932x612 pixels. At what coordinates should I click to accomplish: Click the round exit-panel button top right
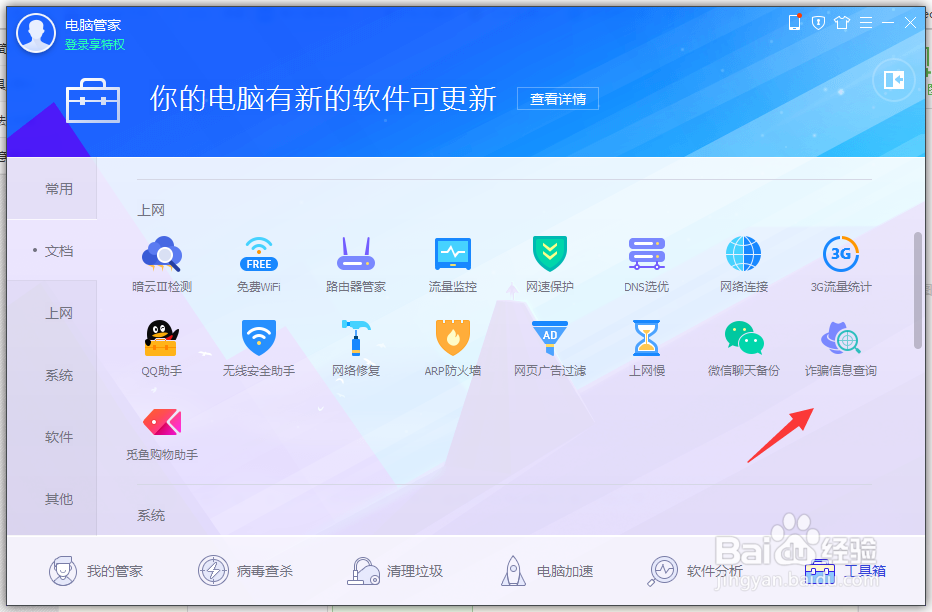click(x=893, y=80)
